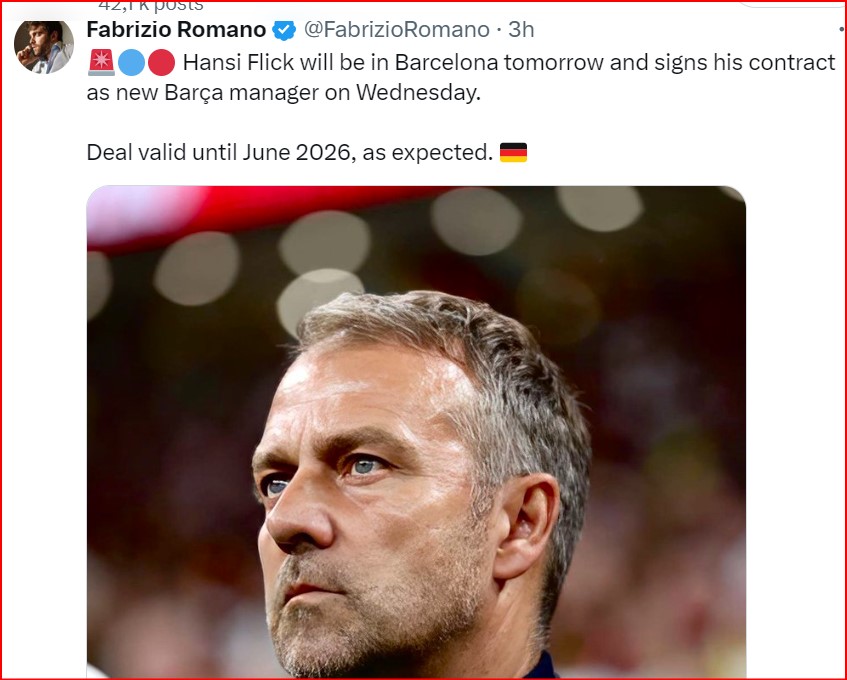847x680 pixels.
Task: Open the tweet via its 3h timestamp
Action: click(521, 29)
